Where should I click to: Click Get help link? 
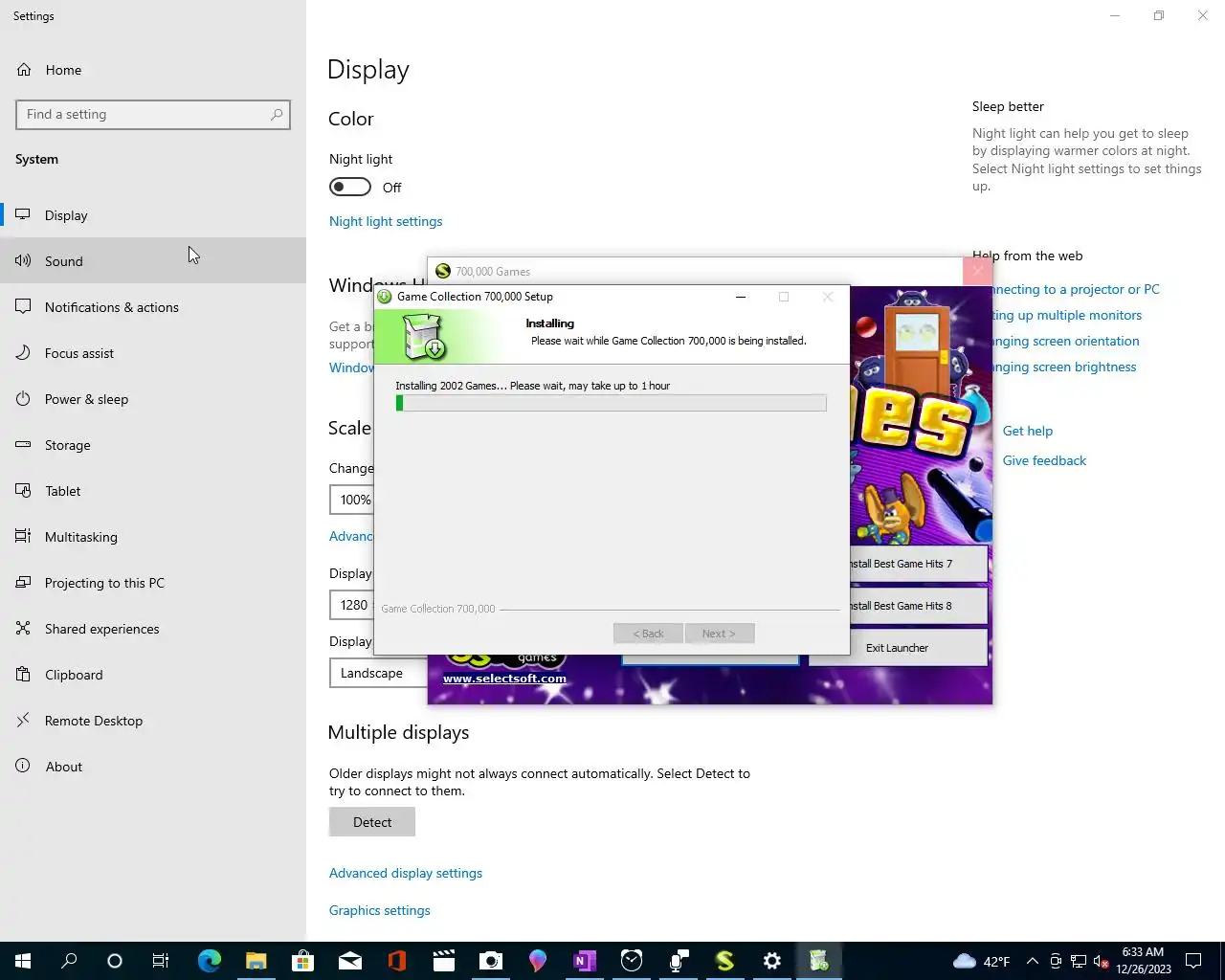1028,431
